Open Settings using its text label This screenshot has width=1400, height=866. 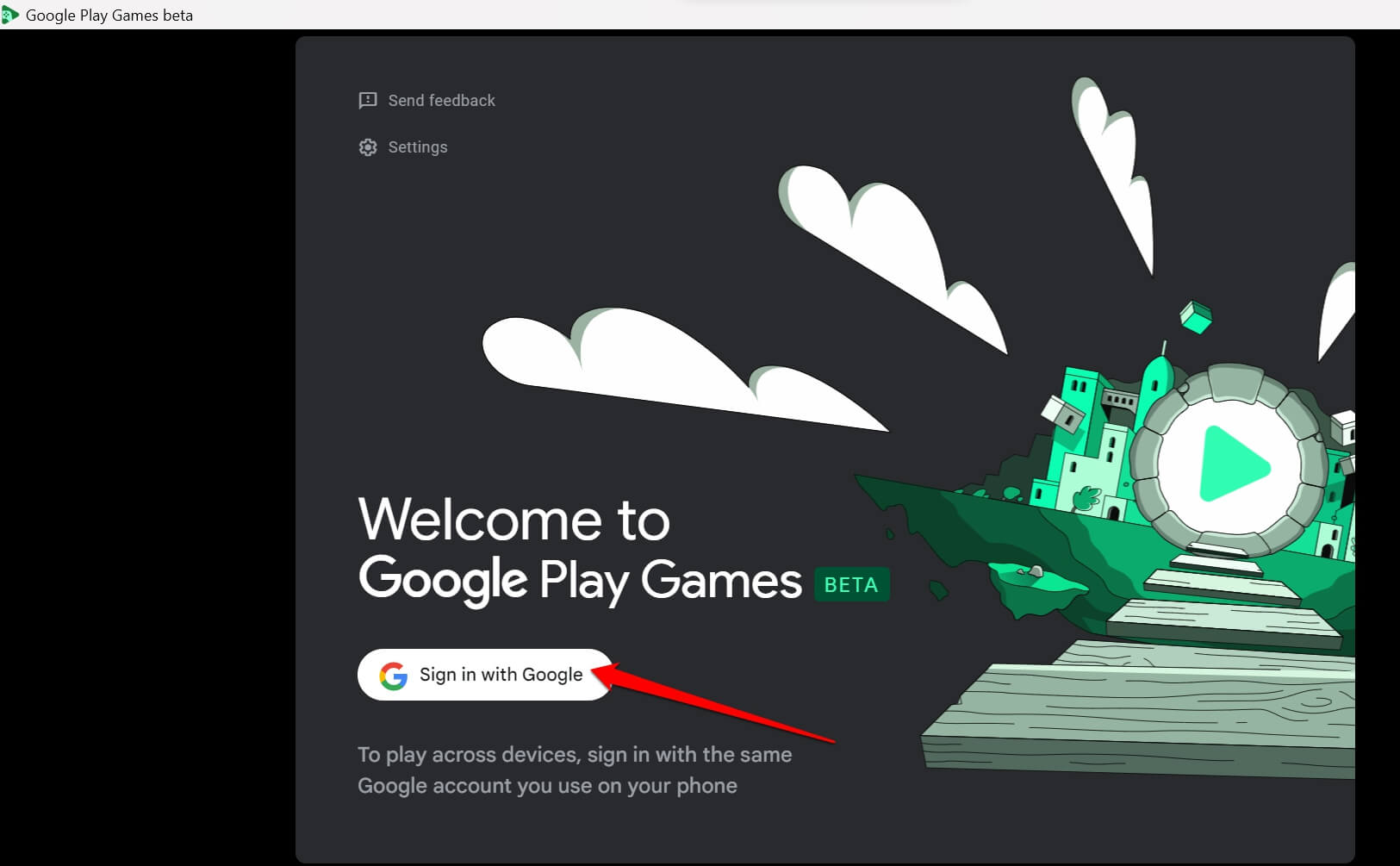[418, 146]
